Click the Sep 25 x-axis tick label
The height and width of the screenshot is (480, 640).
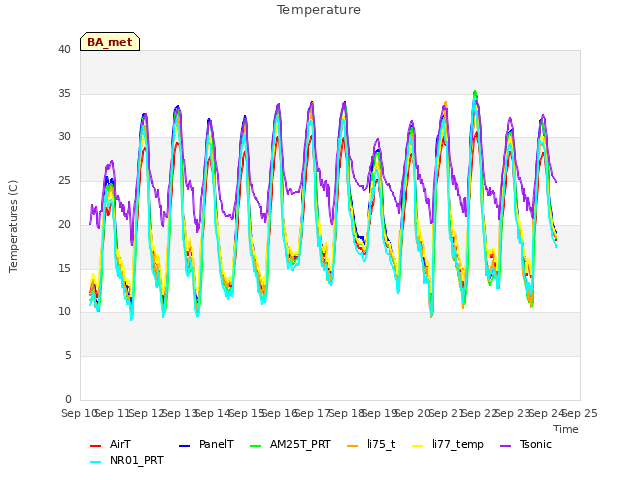pos(581,413)
